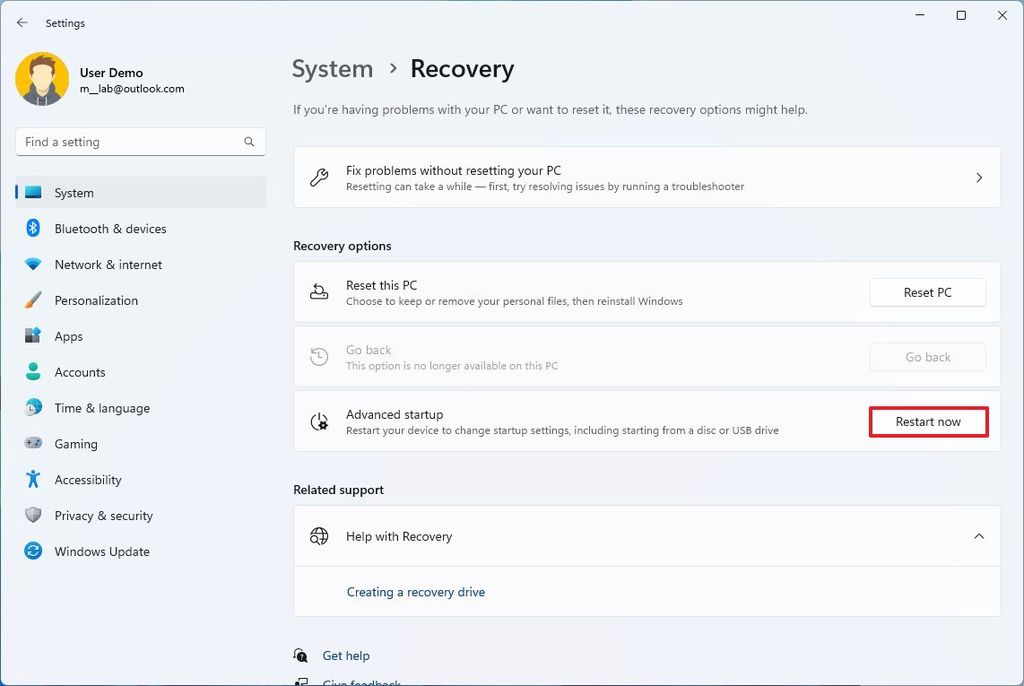The width and height of the screenshot is (1024, 686).
Task: Open Creating a recovery drive link
Action: point(416,592)
